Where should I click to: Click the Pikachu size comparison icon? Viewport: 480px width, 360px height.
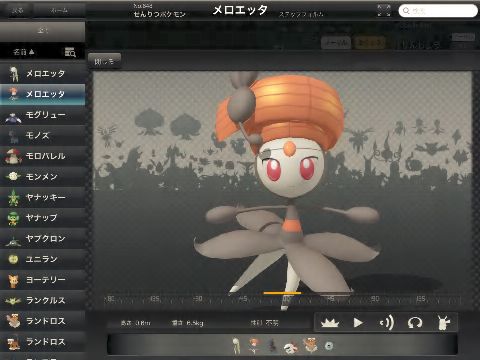pyautogui.click(x=444, y=322)
